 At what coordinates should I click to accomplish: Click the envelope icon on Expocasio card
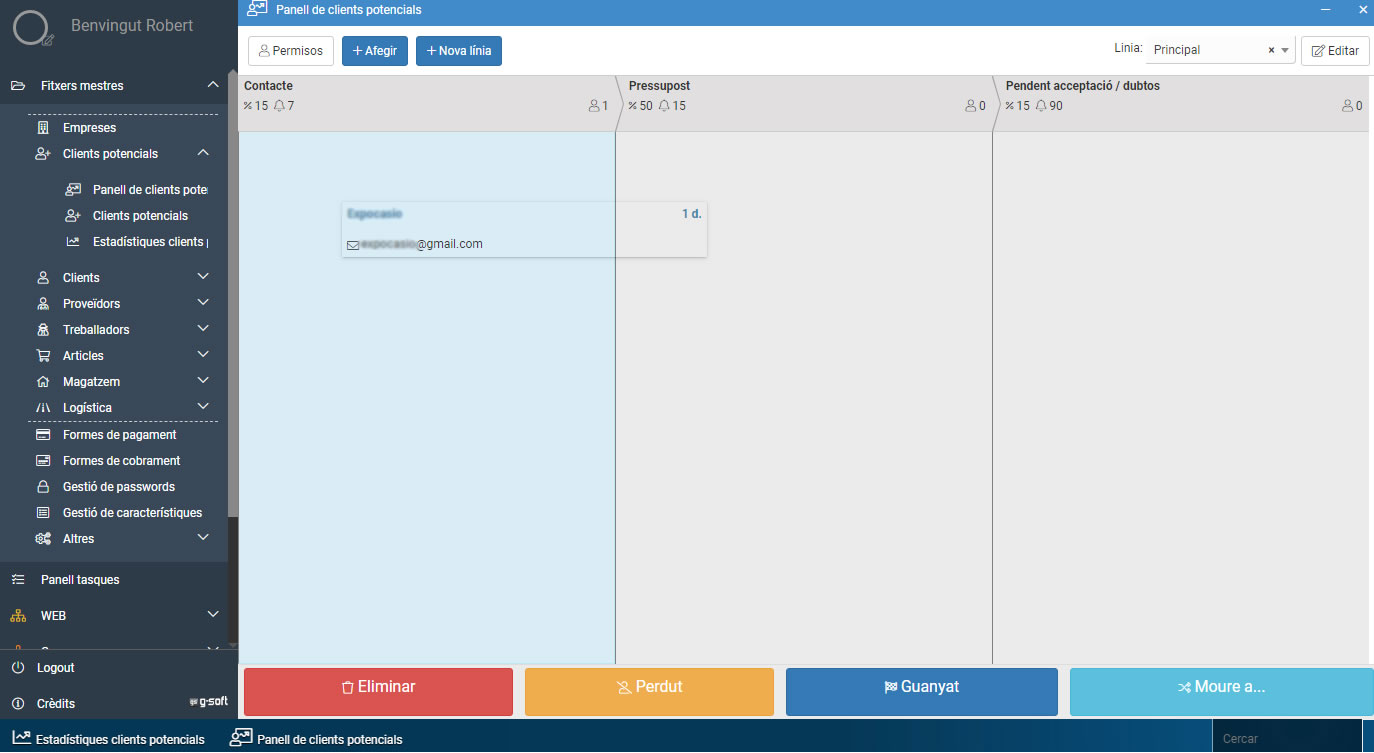(x=353, y=245)
